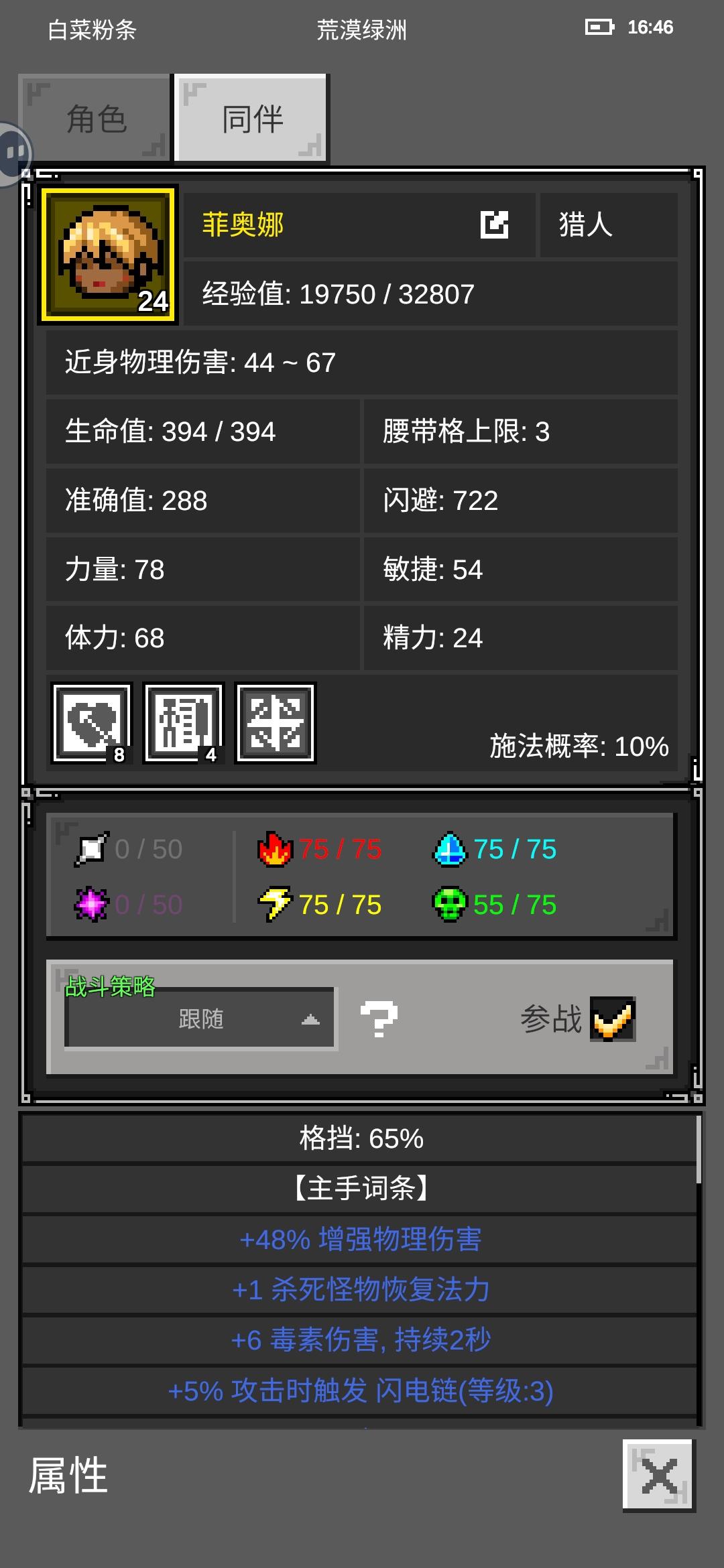Switch to the 同伴 tab

click(x=251, y=118)
